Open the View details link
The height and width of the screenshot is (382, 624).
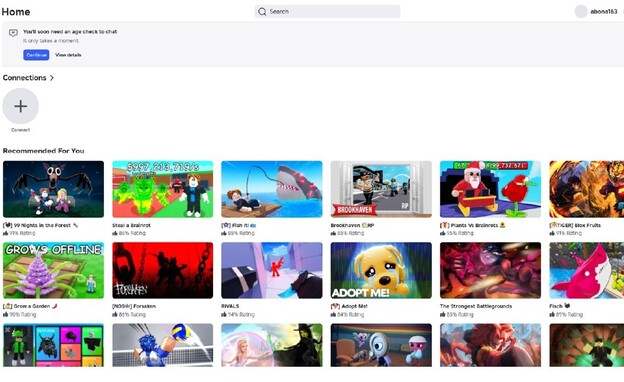tap(68, 55)
